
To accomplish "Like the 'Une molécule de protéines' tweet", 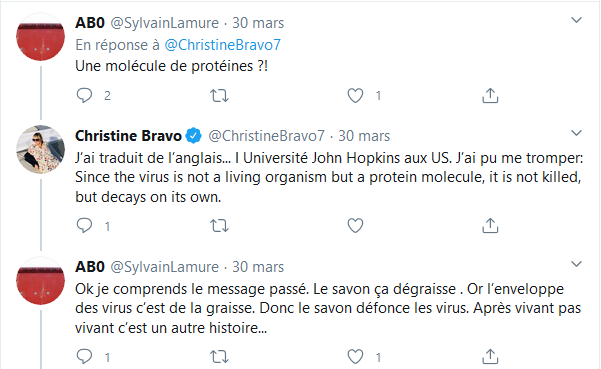I will tap(355, 95).
